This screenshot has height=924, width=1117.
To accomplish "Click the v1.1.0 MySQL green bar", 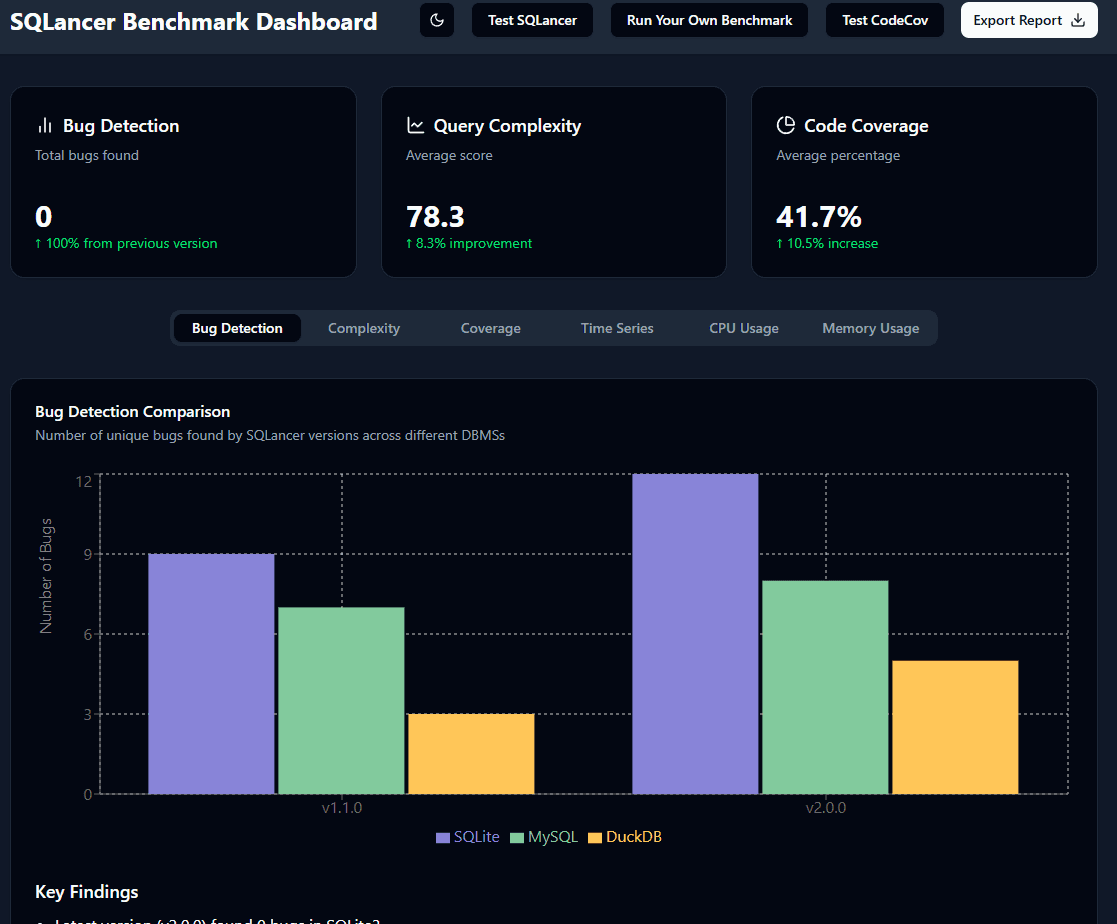I will [x=341, y=700].
